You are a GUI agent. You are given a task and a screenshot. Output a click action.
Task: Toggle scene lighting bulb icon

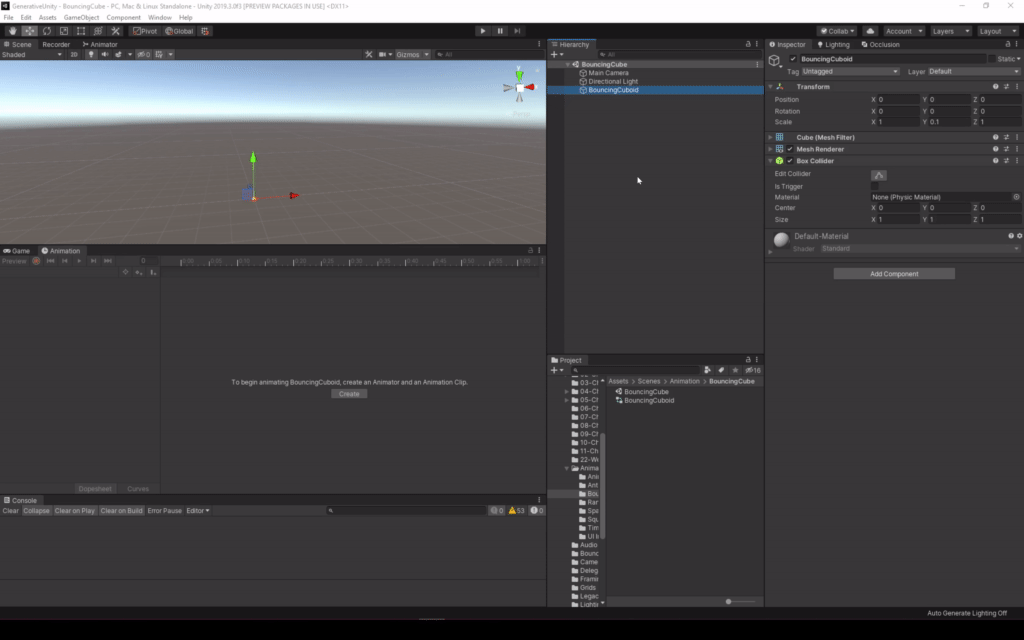click(x=91, y=54)
